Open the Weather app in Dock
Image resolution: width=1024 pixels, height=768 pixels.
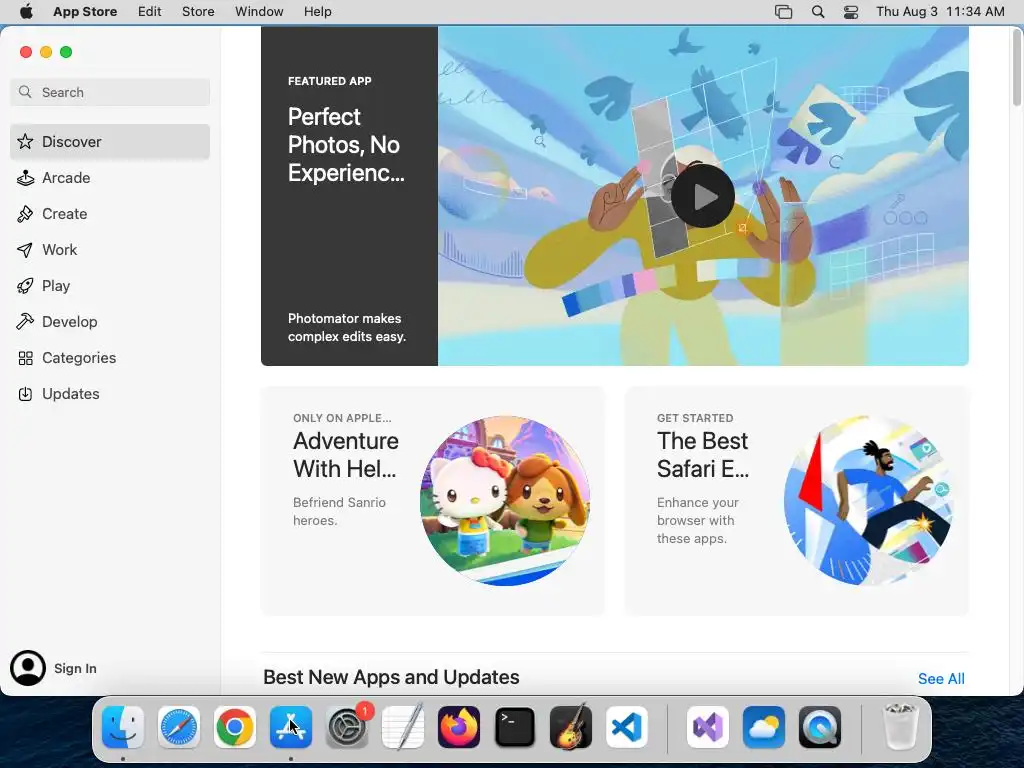click(x=764, y=727)
